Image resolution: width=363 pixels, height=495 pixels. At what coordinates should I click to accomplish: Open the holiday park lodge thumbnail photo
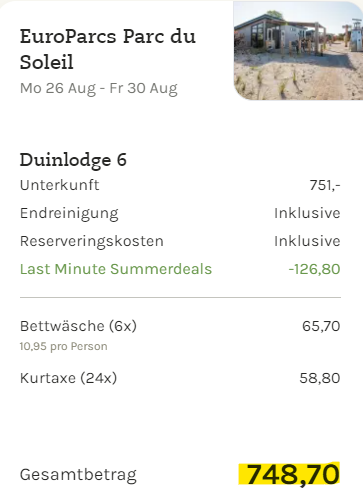pyautogui.click(x=298, y=50)
